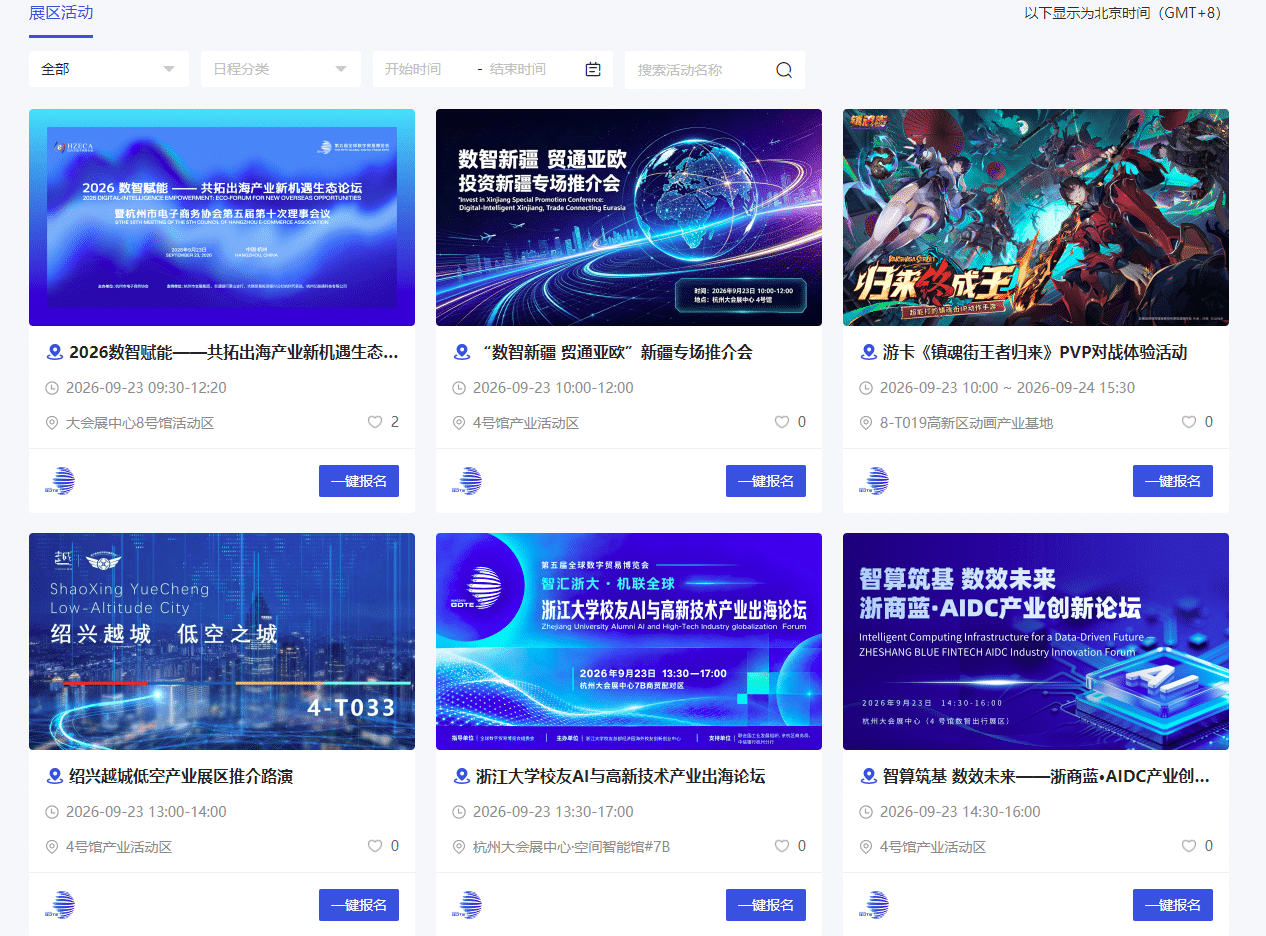Like the 浙江大学校友AI event heart icon
Viewport: 1266px width, 936px height.
click(x=782, y=846)
